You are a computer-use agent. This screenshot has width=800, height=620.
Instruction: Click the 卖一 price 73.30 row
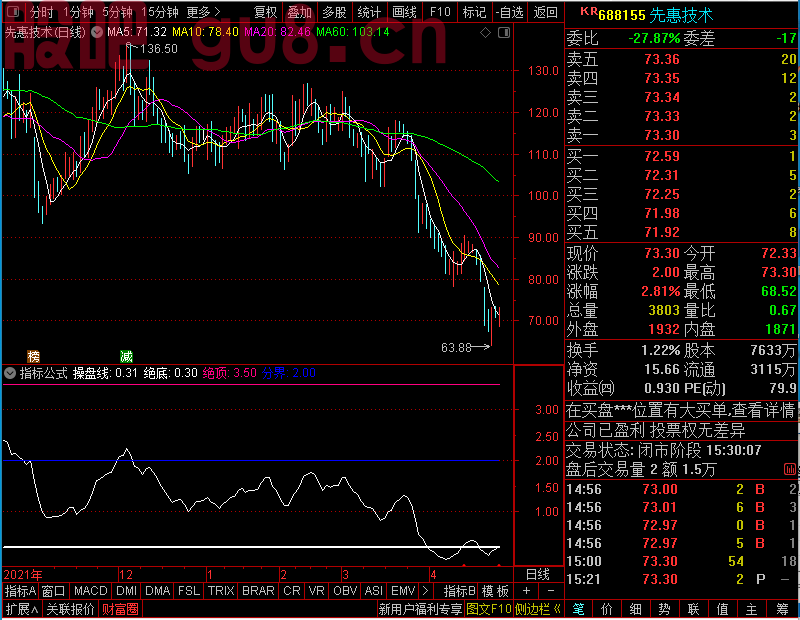coord(682,135)
